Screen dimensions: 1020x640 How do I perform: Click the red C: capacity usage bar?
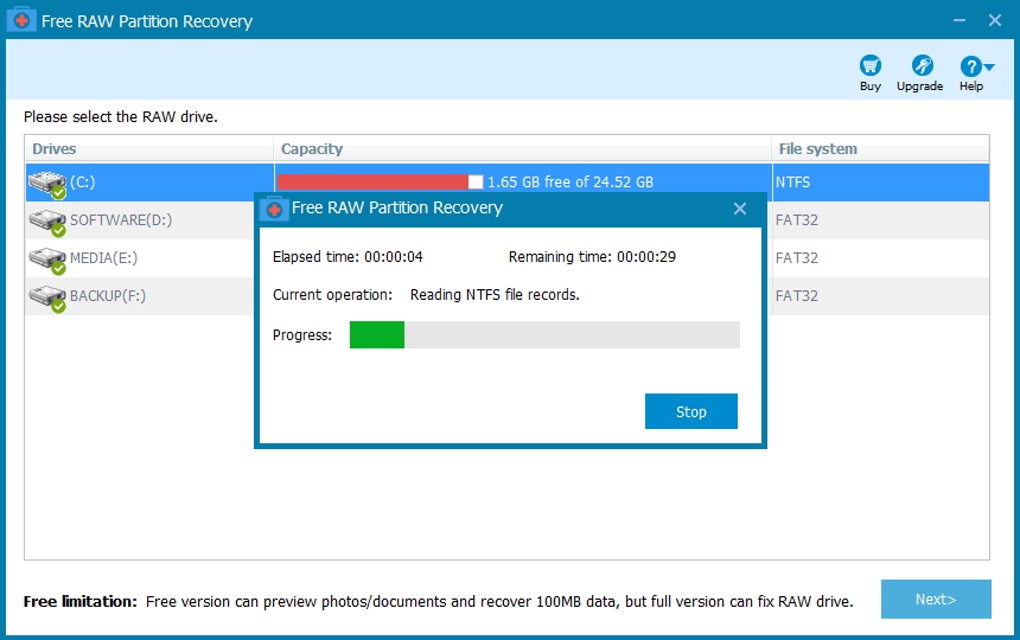click(372, 182)
